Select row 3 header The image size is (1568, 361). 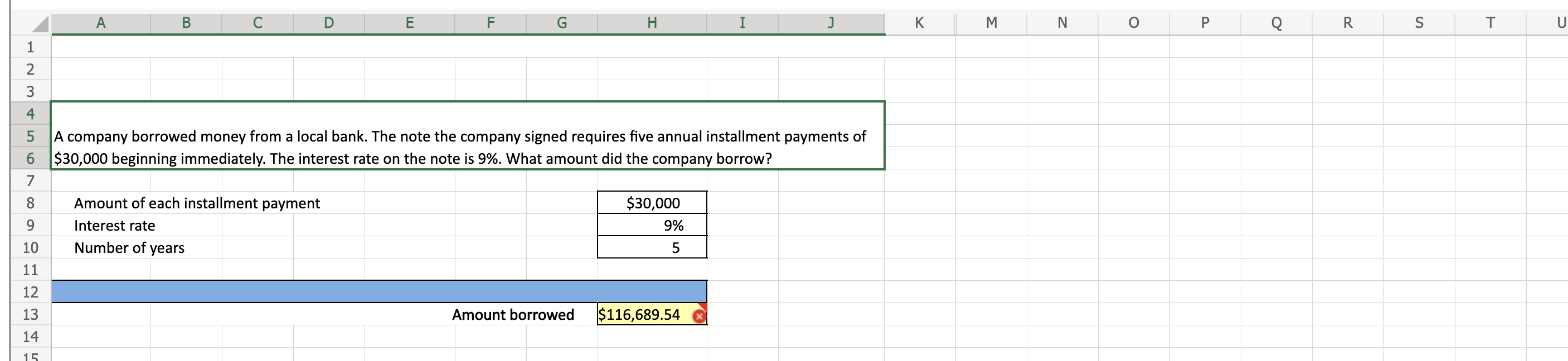pos(31,91)
